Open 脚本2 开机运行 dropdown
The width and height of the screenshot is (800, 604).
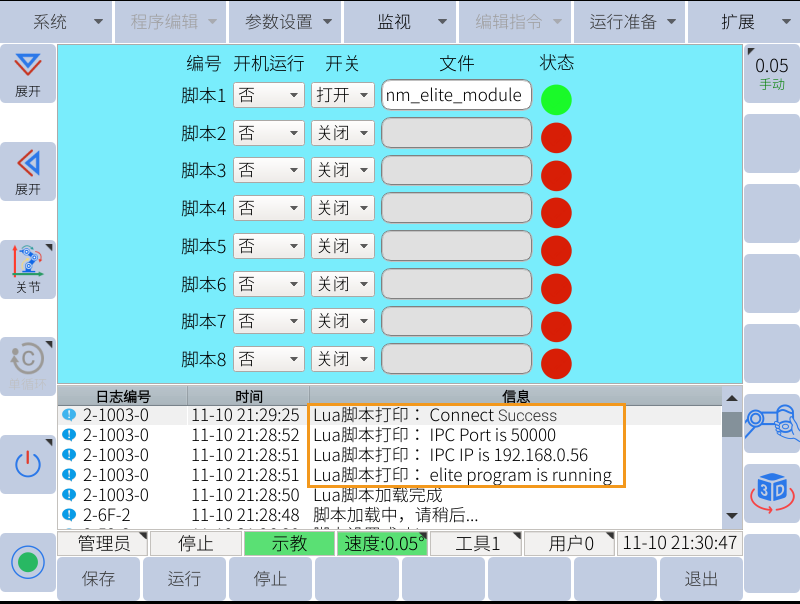pyautogui.click(x=268, y=132)
